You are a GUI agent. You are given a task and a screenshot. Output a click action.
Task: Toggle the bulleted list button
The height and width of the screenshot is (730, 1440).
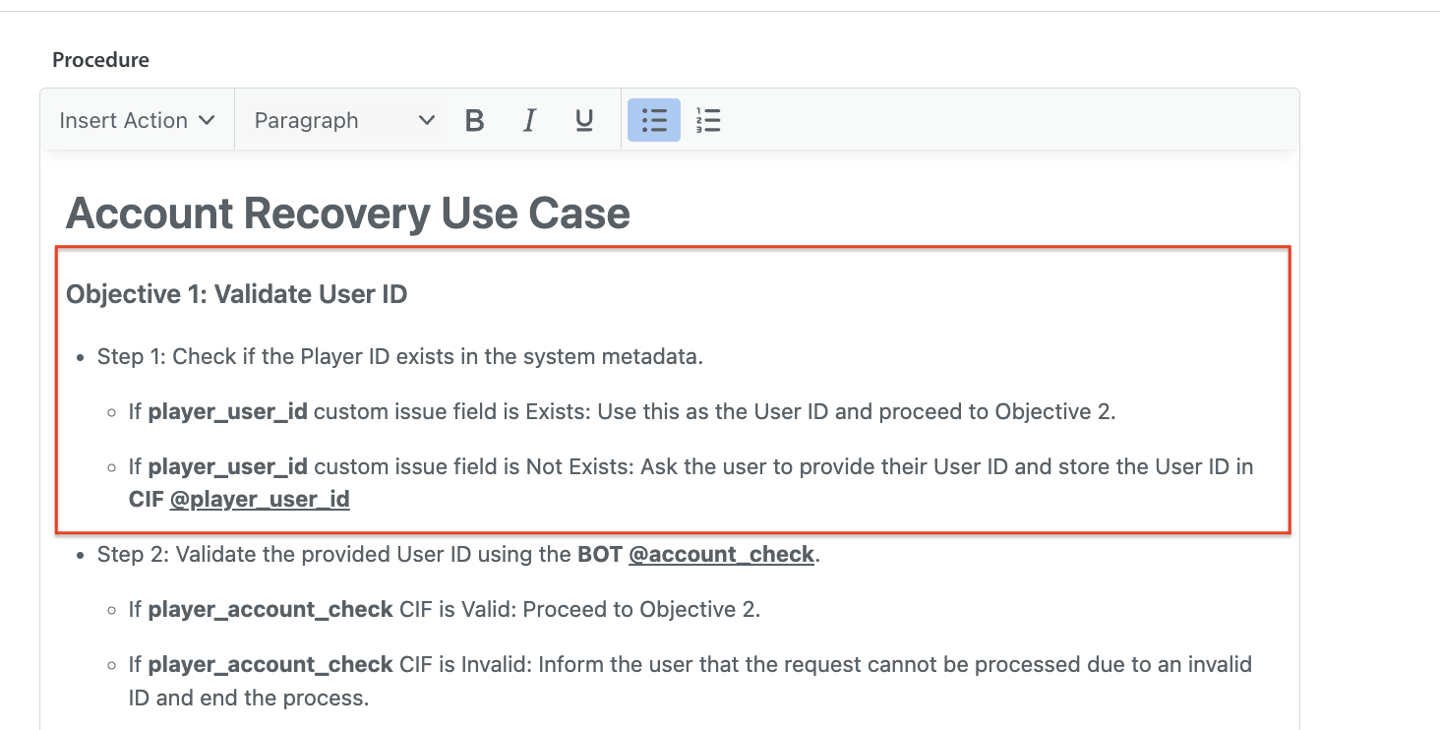pos(654,121)
